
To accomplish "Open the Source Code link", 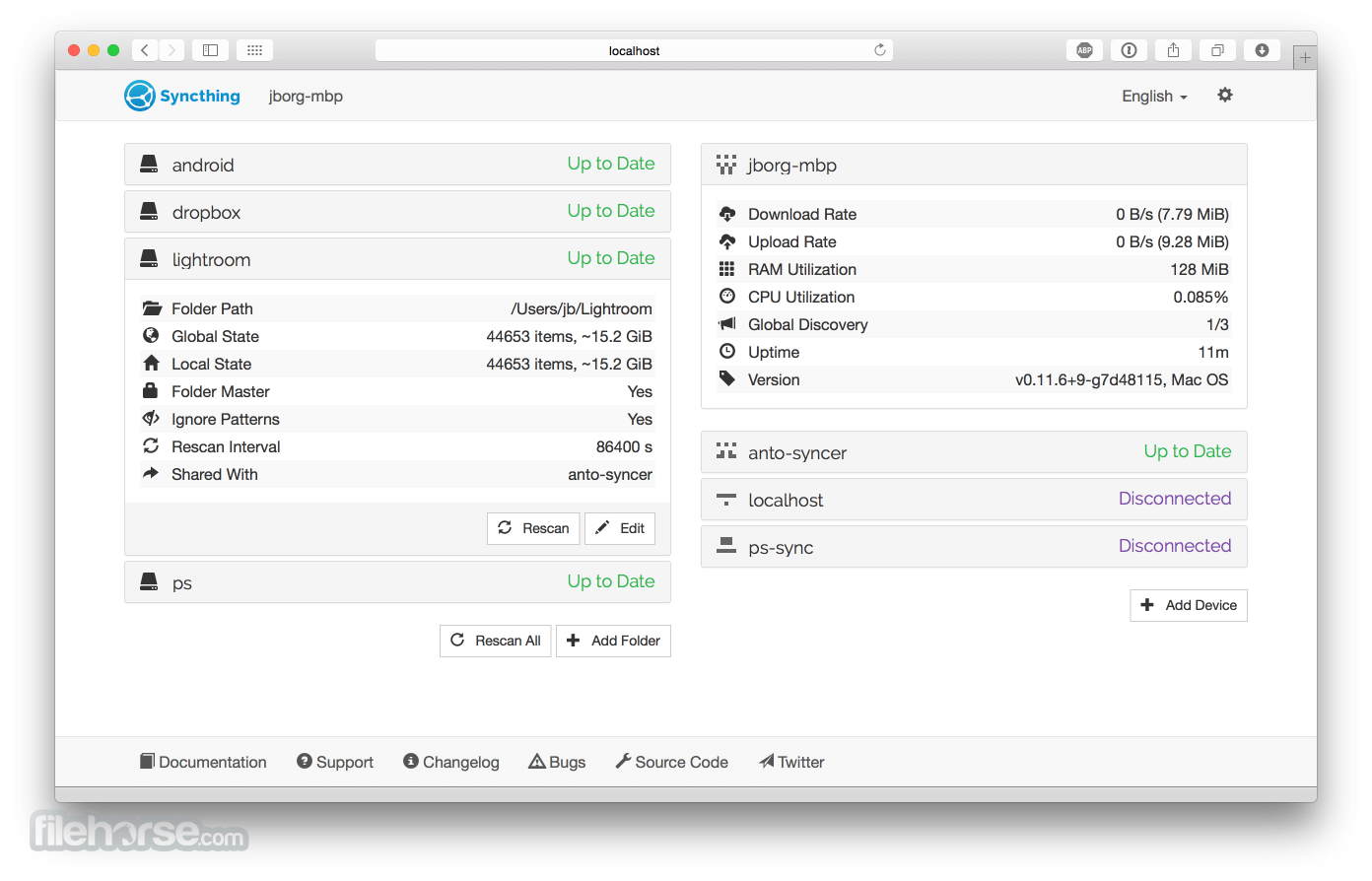I will (x=672, y=762).
